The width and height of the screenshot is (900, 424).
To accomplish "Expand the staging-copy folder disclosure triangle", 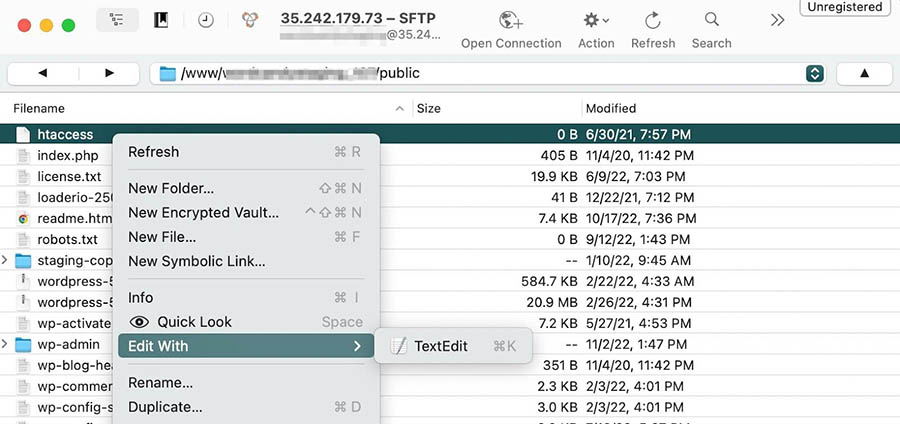I will (x=6, y=261).
